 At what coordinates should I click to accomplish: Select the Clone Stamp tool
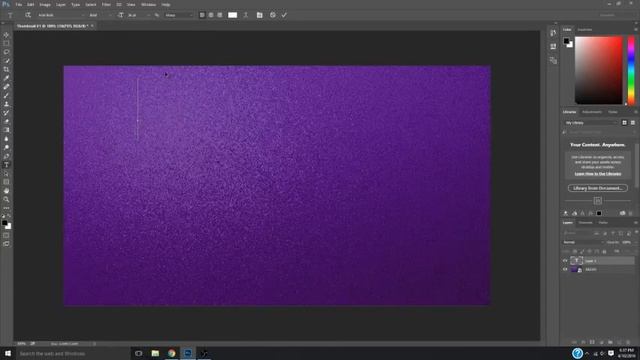(6, 104)
